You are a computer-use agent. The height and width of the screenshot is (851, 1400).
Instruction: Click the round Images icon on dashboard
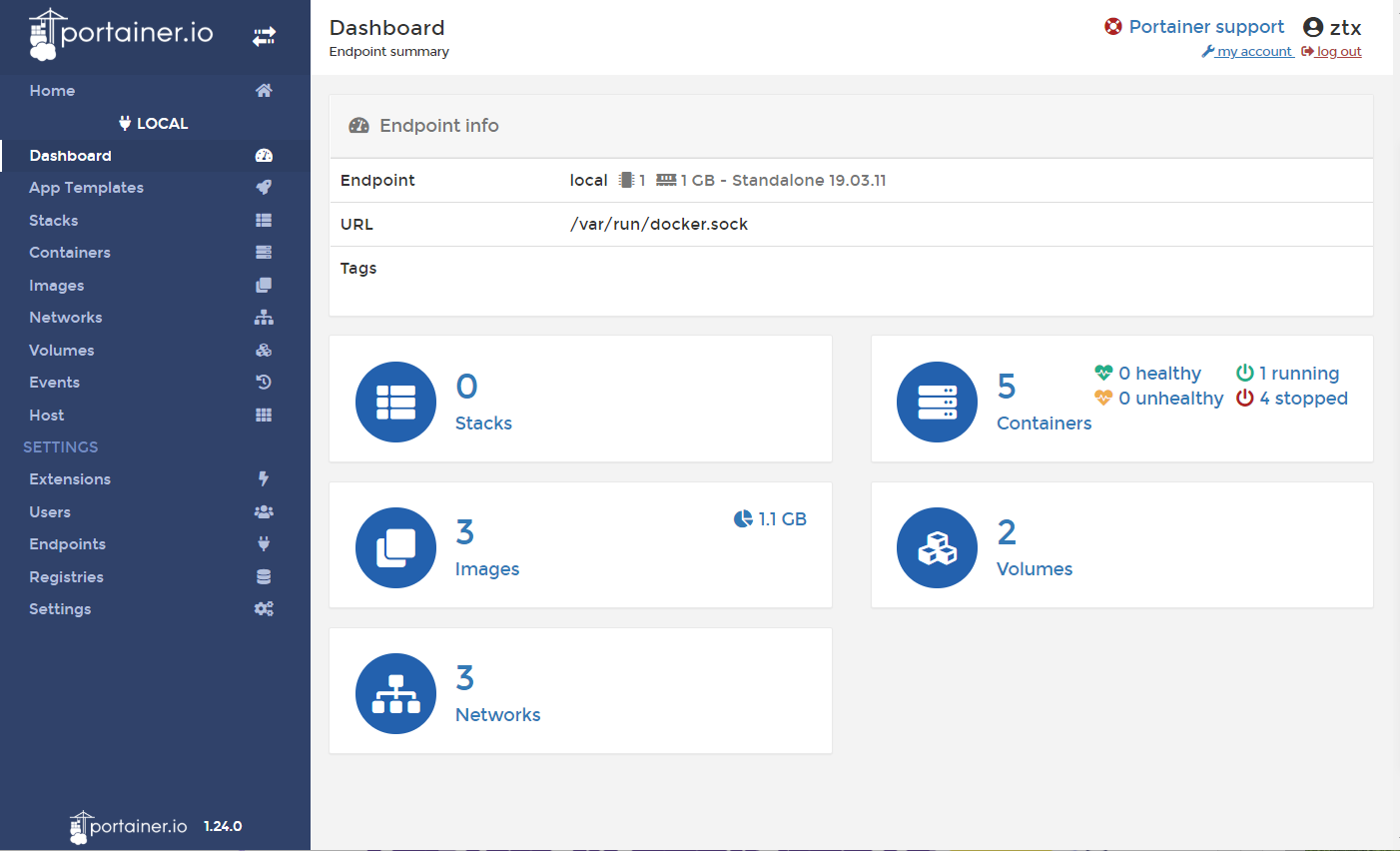point(395,547)
